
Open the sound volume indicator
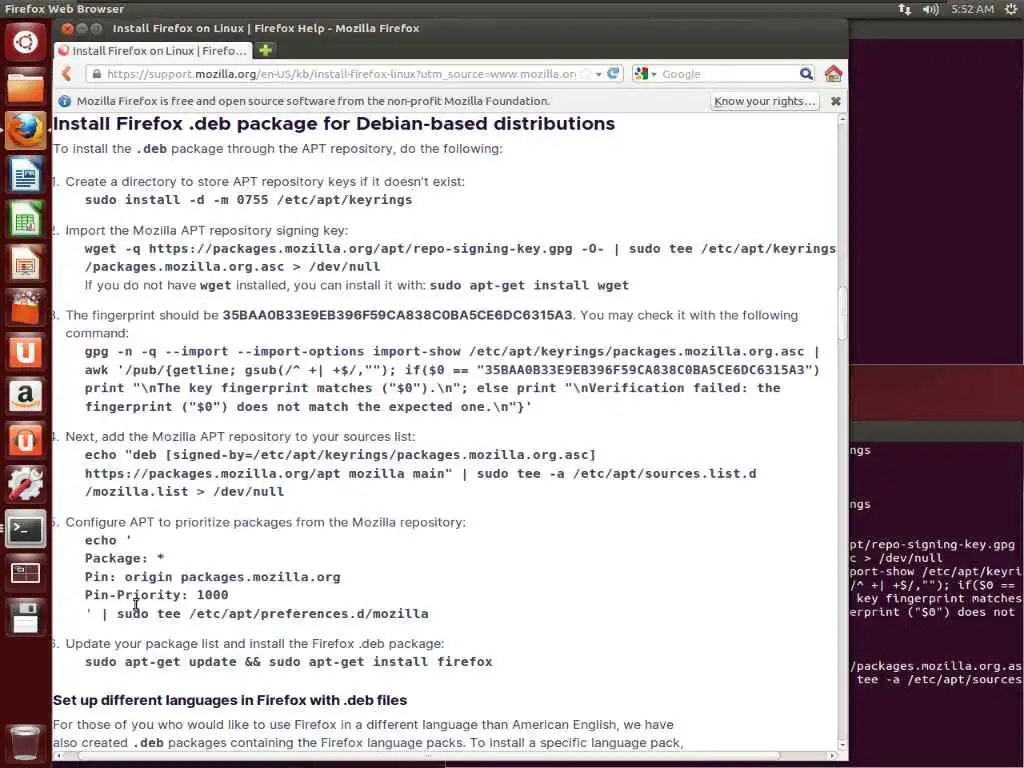(x=931, y=9)
